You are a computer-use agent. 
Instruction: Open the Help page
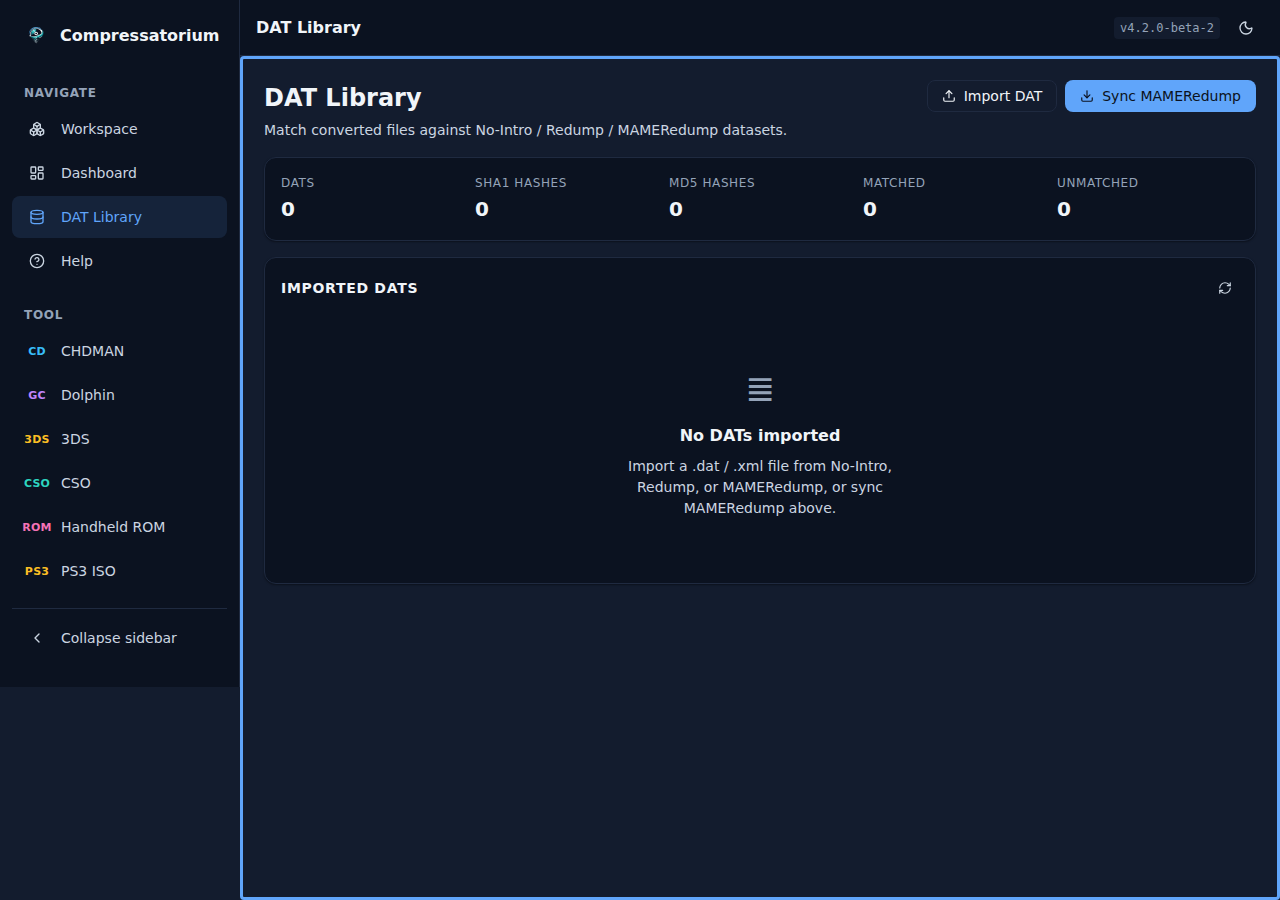pyautogui.click(x=119, y=261)
